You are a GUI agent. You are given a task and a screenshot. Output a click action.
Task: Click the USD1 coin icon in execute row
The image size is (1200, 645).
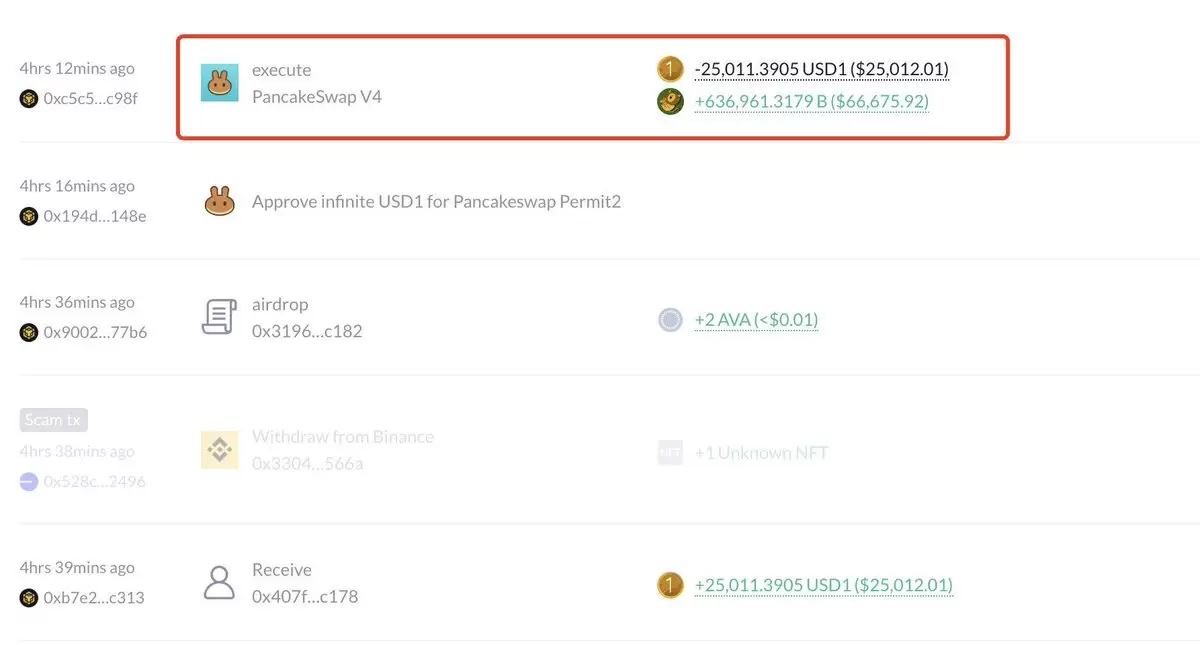tap(670, 69)
